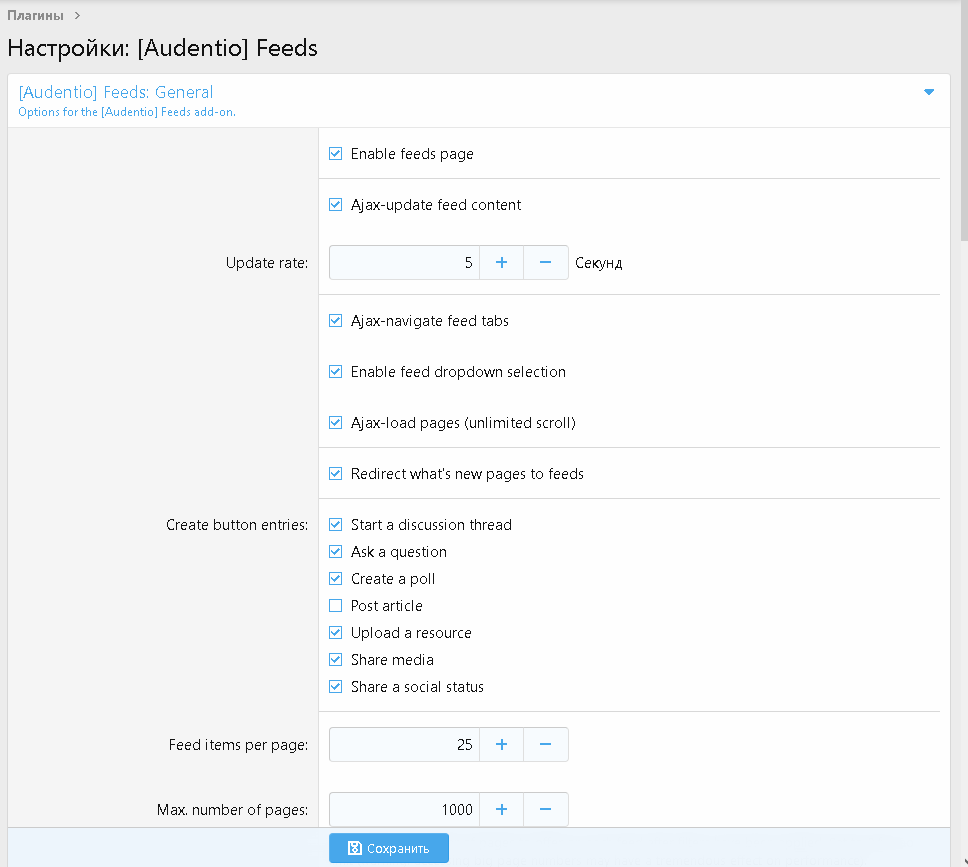
Task: Toggle Ajax-load pages unlimited scroll checkbox
Action: point(335,422)
